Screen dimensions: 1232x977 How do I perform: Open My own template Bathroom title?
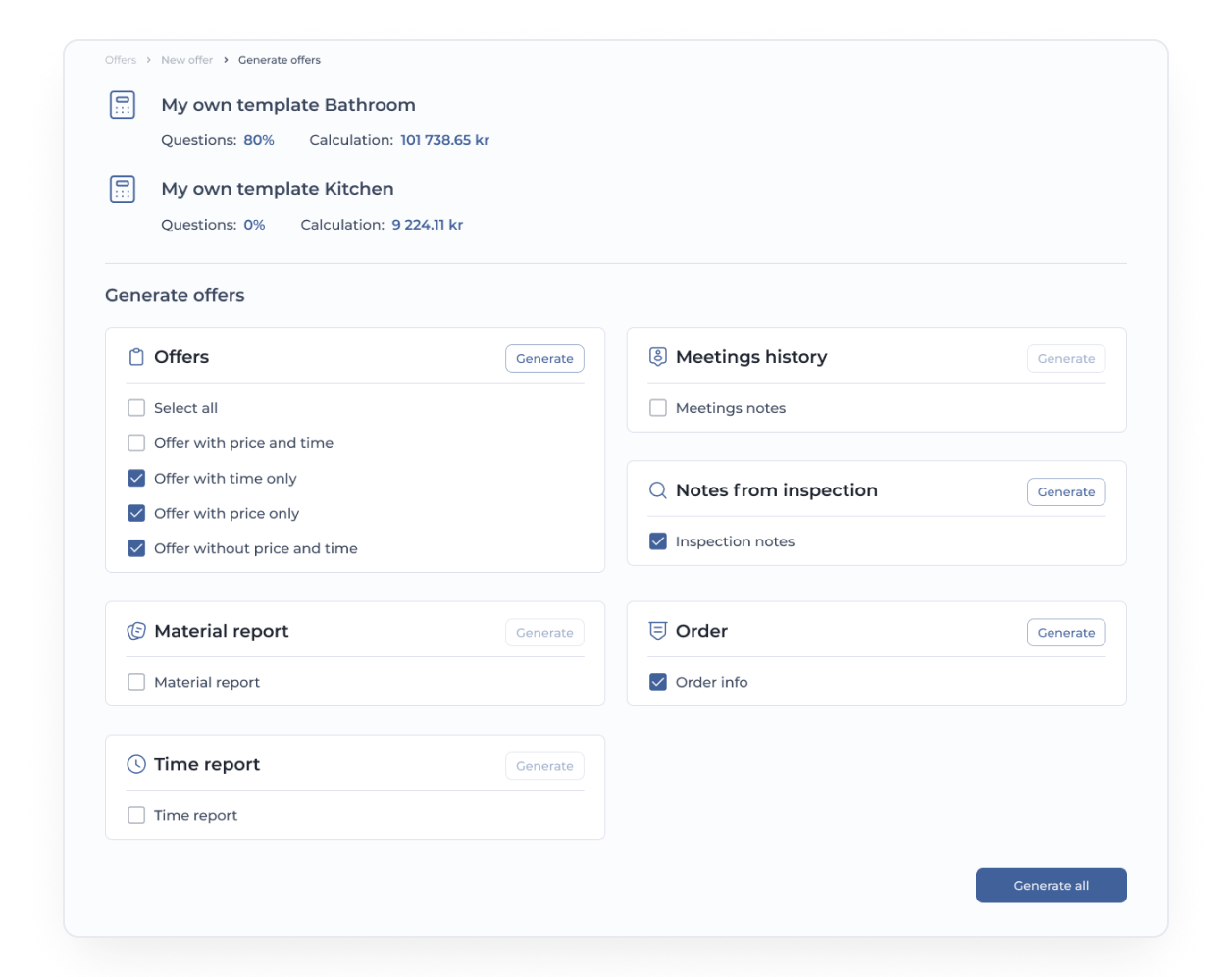288,105
